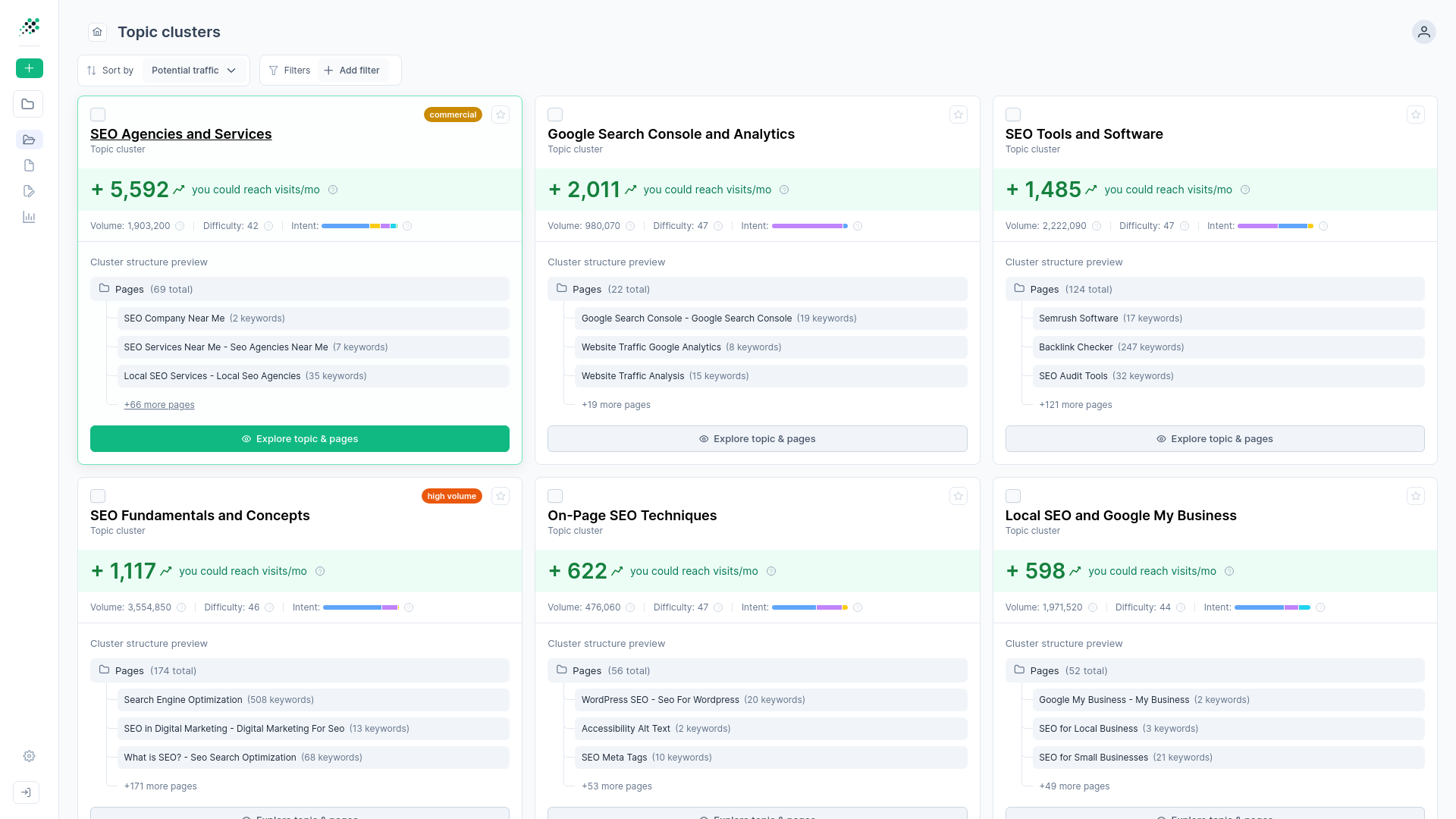This screenshot has width=1456, height=819.
Task: Select the closed folder nav item in sidebar
Action: tap(28, 104)
